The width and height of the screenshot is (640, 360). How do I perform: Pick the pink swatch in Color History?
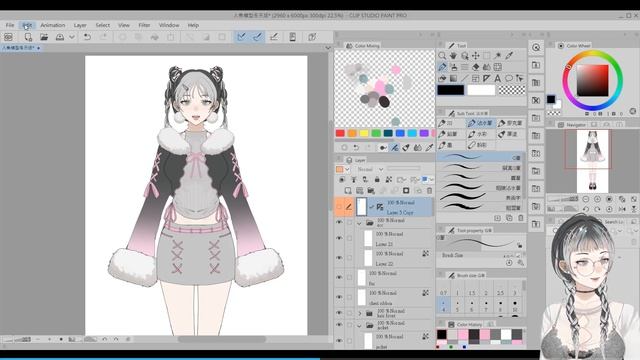pyautogui.click(x=463, y=335)
